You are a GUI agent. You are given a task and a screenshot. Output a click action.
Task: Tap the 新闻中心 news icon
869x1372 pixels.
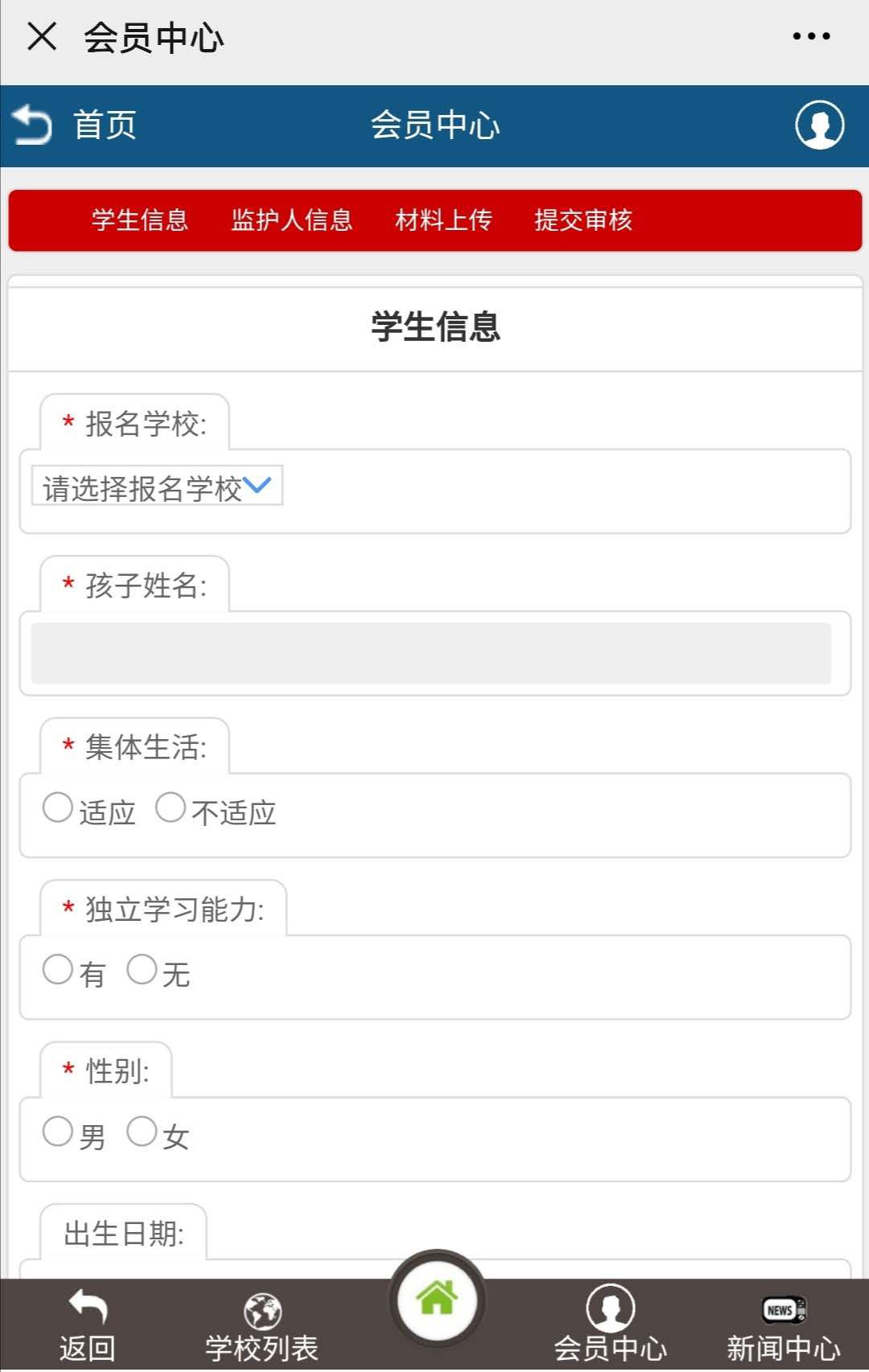pyautogui.click(x=783, y=1310)
